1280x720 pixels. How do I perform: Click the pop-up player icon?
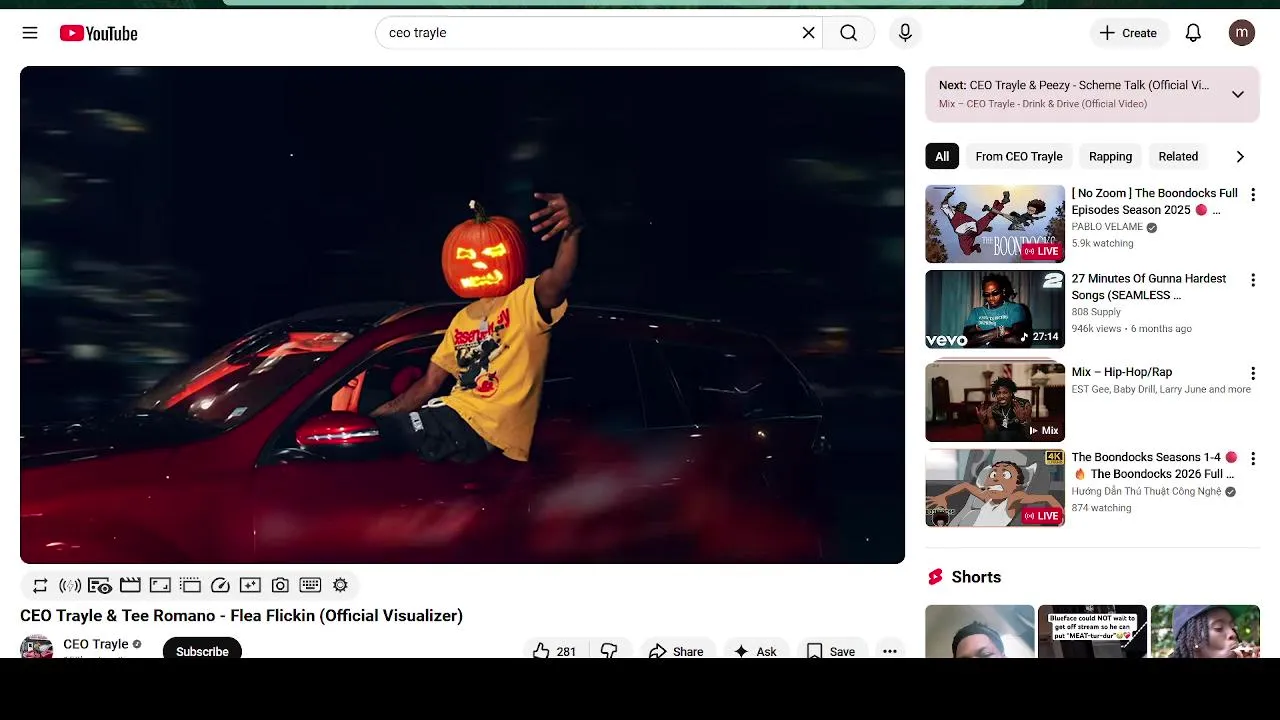pos(190,585)
